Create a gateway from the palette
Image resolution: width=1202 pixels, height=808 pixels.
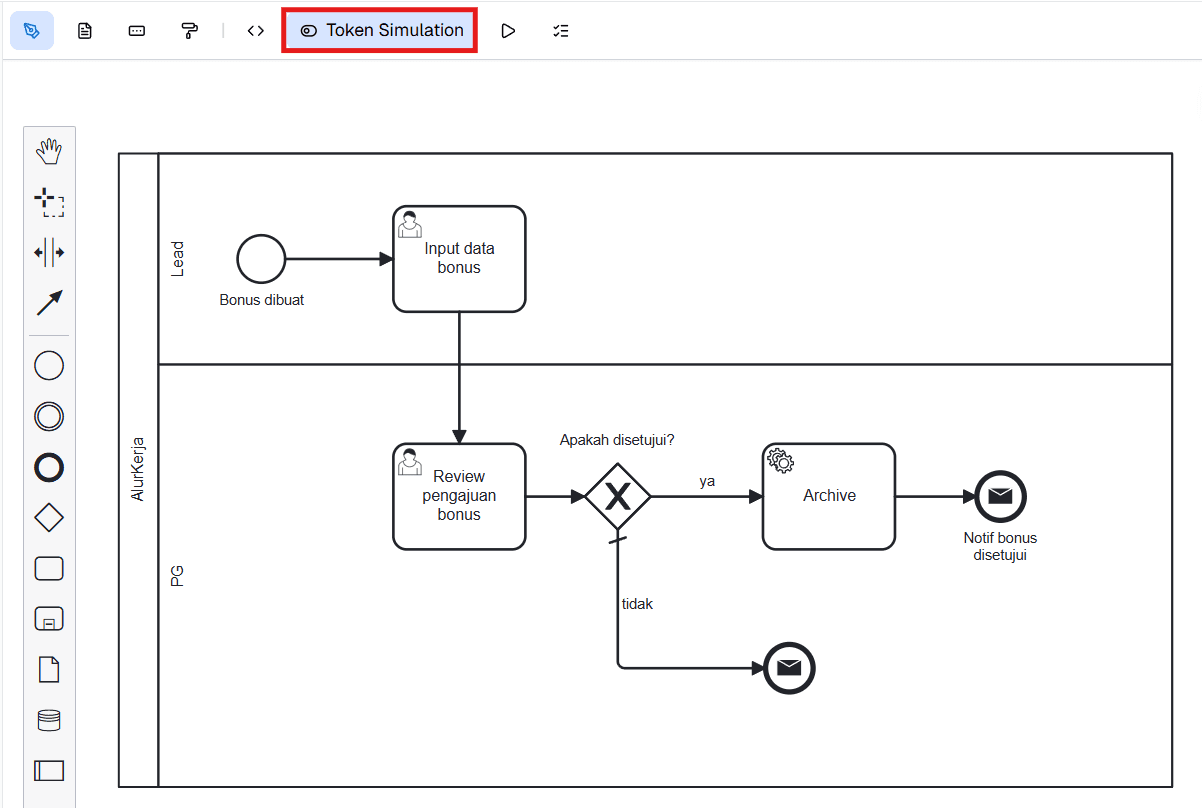[x=49, y=517]
